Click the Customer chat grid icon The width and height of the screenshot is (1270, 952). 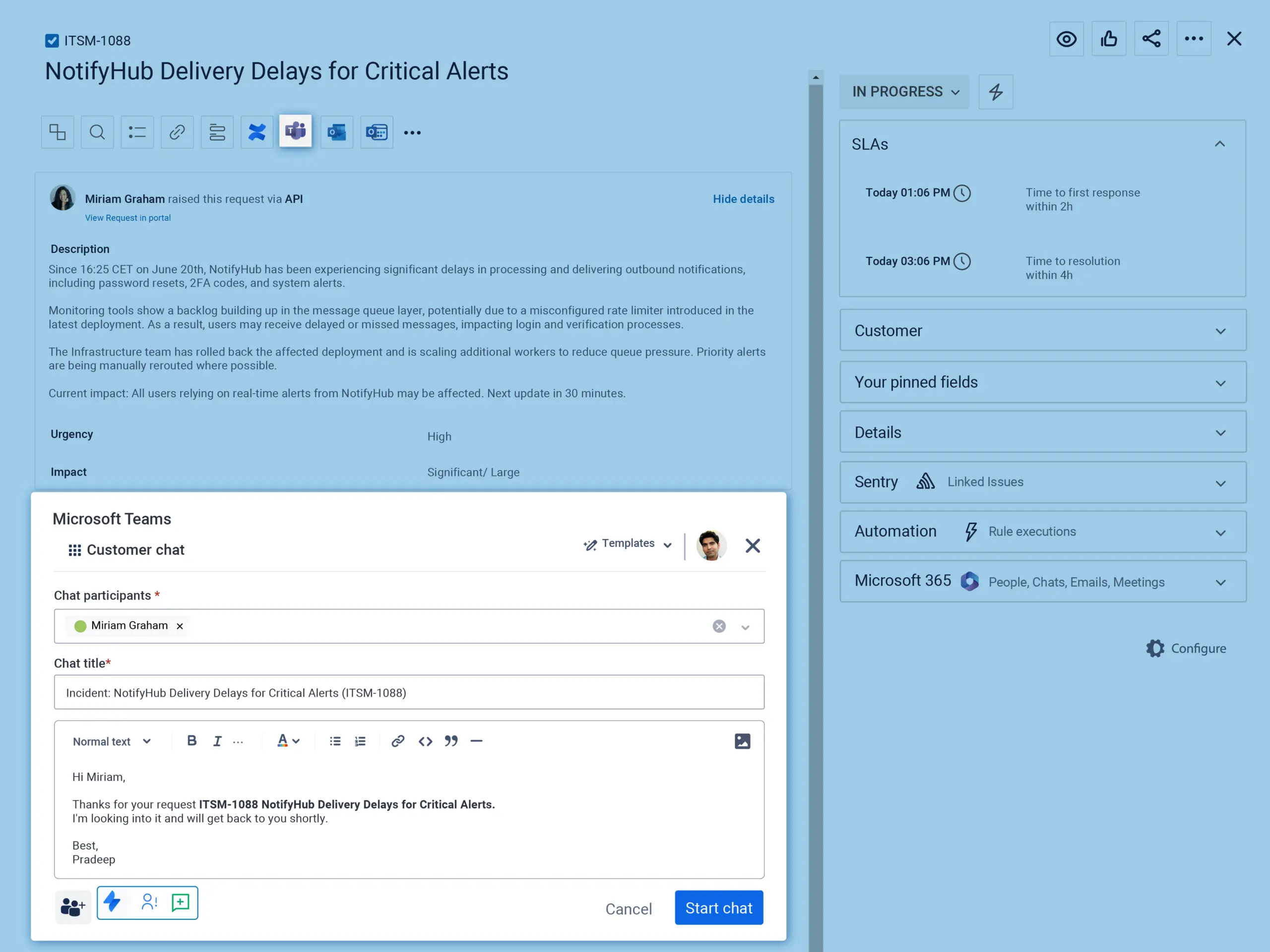click(x=74, y=550)
